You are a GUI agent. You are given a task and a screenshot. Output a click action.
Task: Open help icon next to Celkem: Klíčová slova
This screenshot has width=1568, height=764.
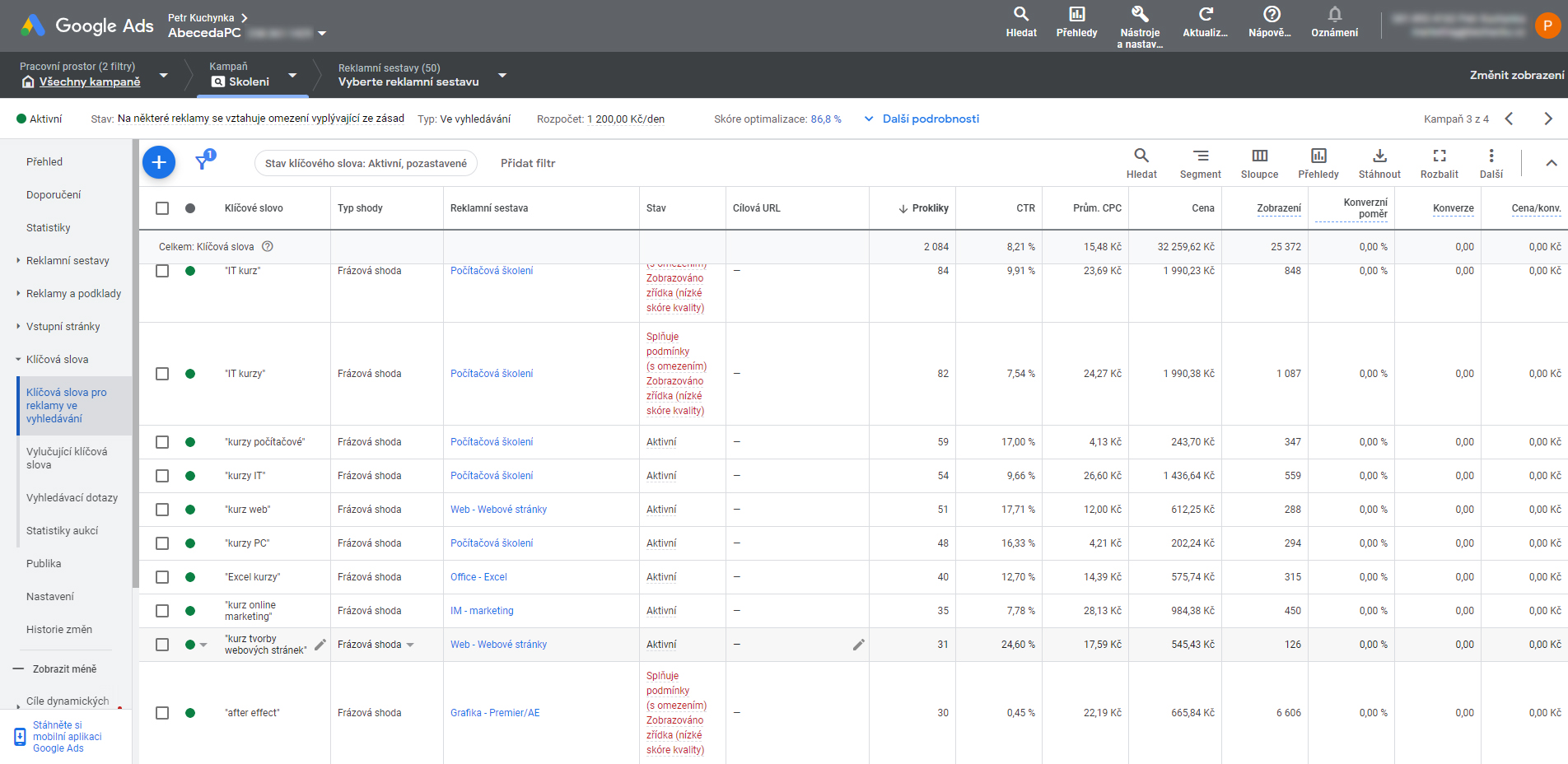268,246
